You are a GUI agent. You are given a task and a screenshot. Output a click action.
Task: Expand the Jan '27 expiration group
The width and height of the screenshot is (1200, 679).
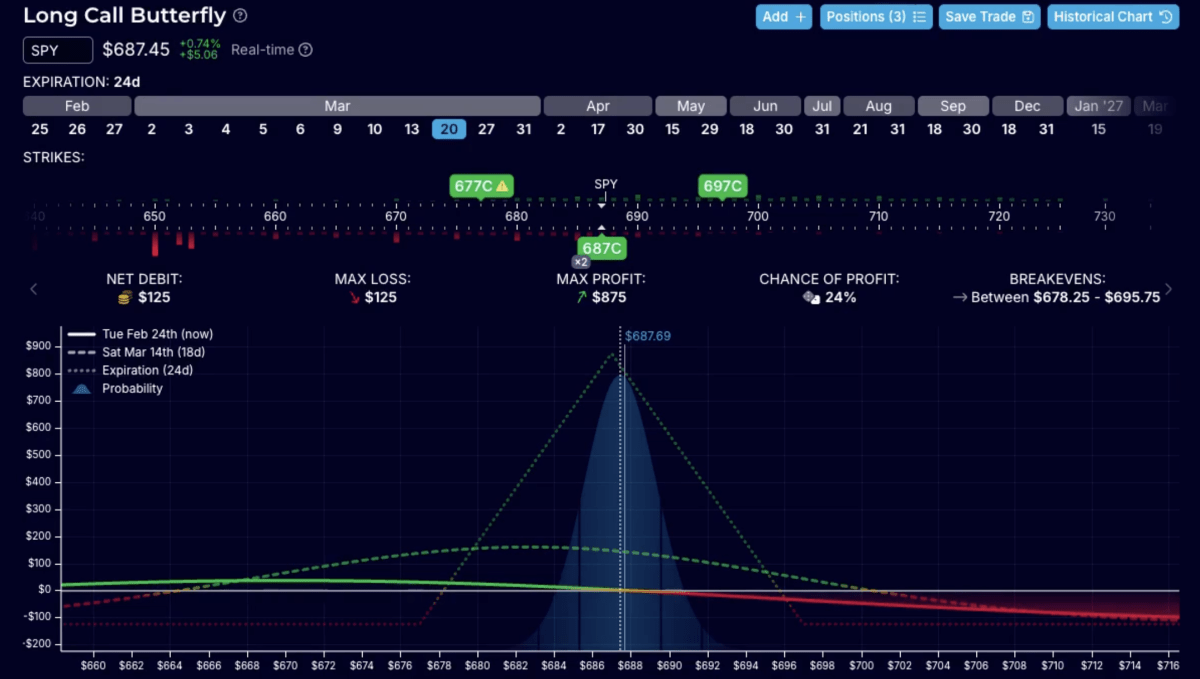1098,105
